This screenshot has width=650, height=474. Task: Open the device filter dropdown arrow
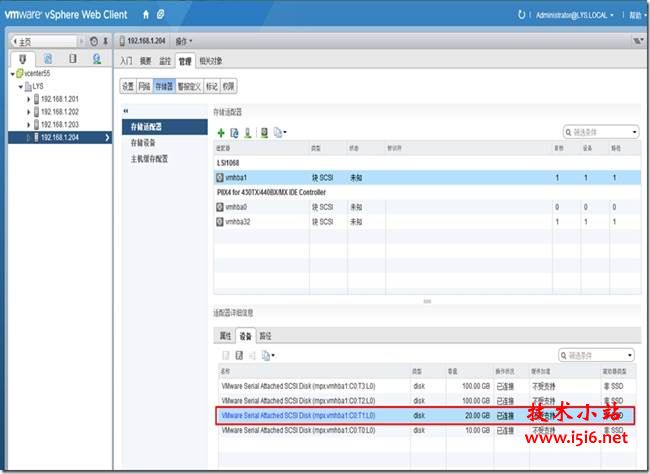point(630,355)
